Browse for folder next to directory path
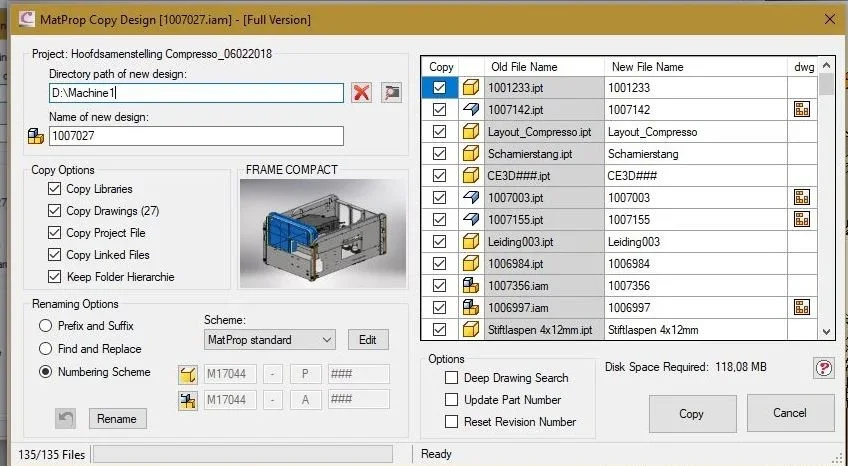Screen dimensions: 848x466 (x=392, y=93)
